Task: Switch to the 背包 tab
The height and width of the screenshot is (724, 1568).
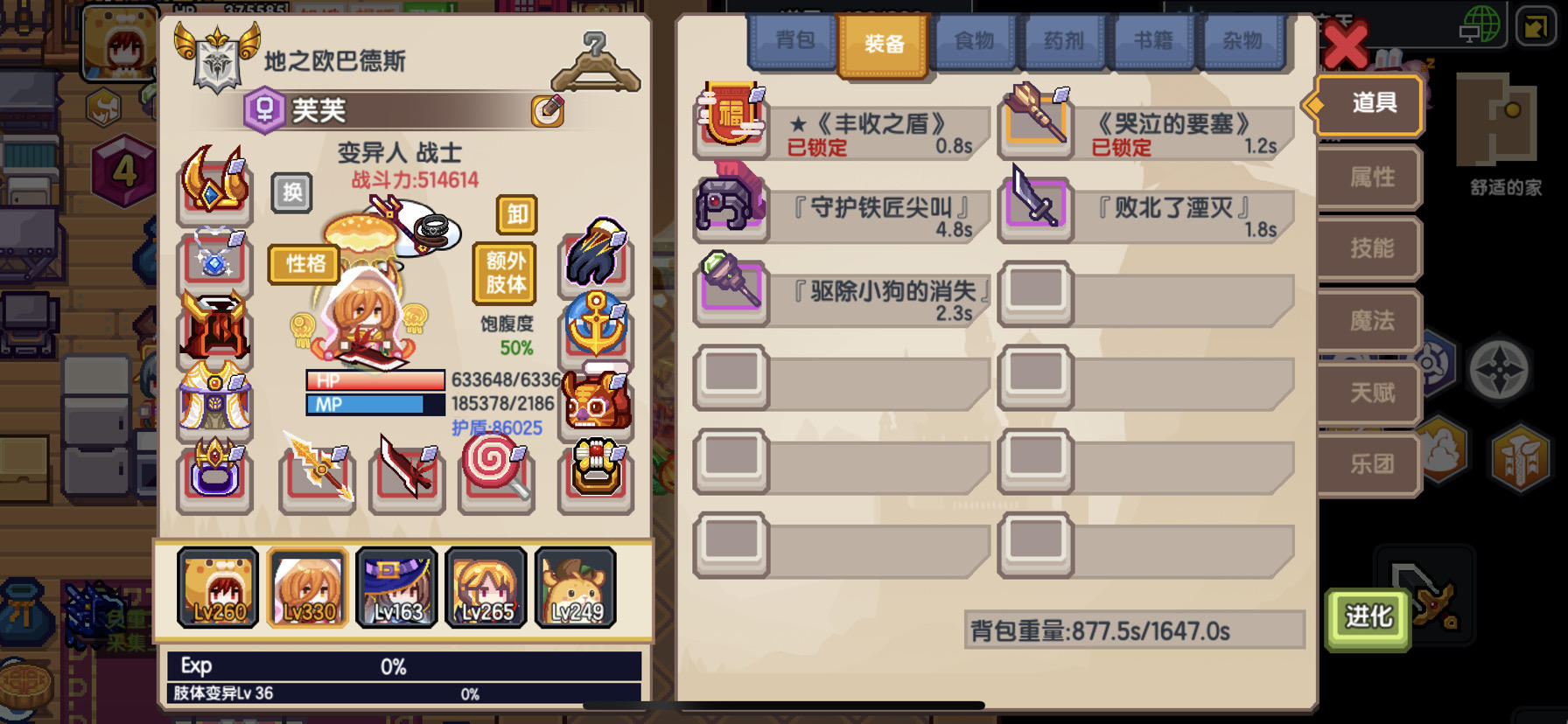Action: pos(794,41)
